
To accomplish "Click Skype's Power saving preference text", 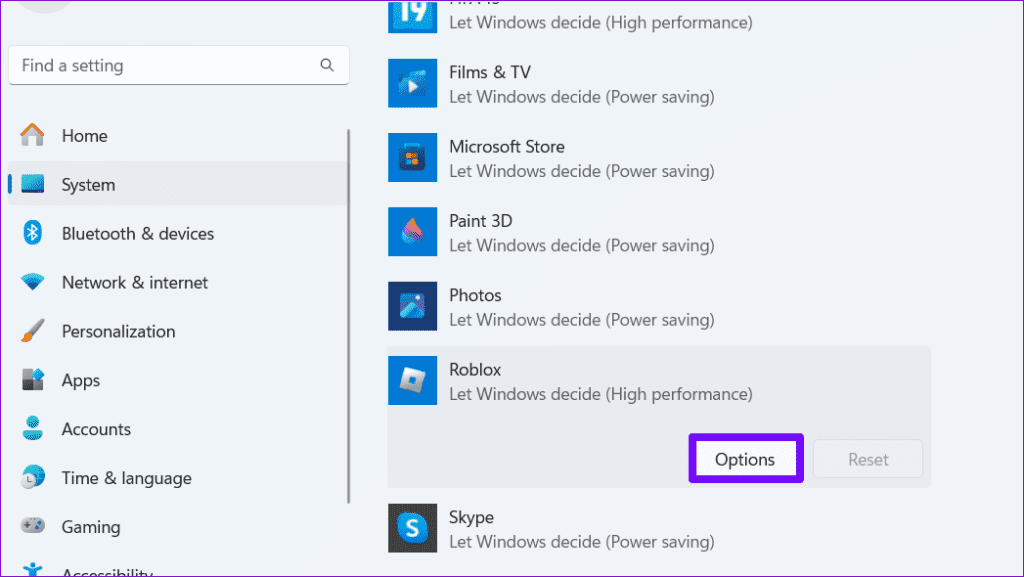I will [582, 542].
